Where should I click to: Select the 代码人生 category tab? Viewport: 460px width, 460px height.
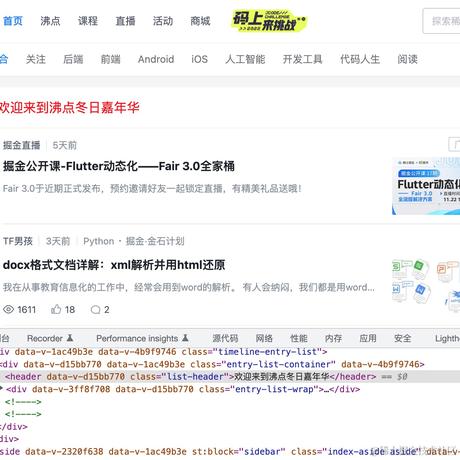click(360, 59)
